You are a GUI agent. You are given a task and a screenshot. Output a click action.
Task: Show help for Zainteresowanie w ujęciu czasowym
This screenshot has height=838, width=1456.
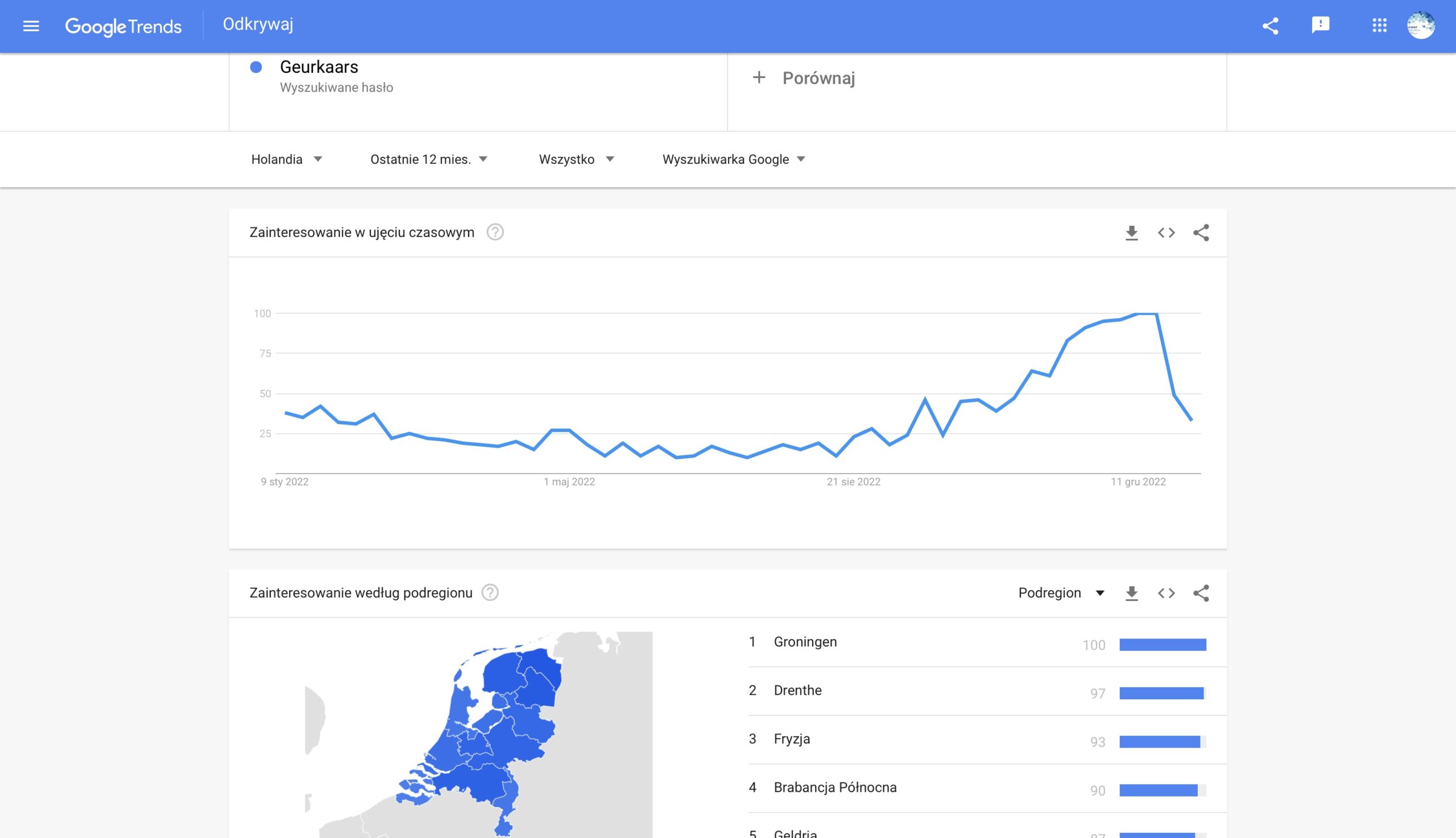pos(495,232)
